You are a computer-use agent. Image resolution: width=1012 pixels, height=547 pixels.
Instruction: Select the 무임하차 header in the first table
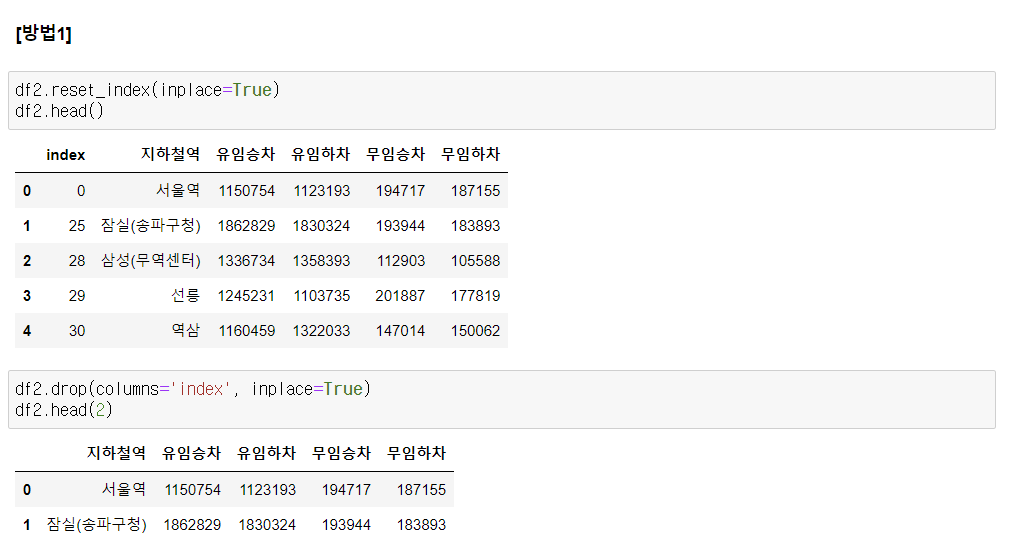click(x=471, y=154)
